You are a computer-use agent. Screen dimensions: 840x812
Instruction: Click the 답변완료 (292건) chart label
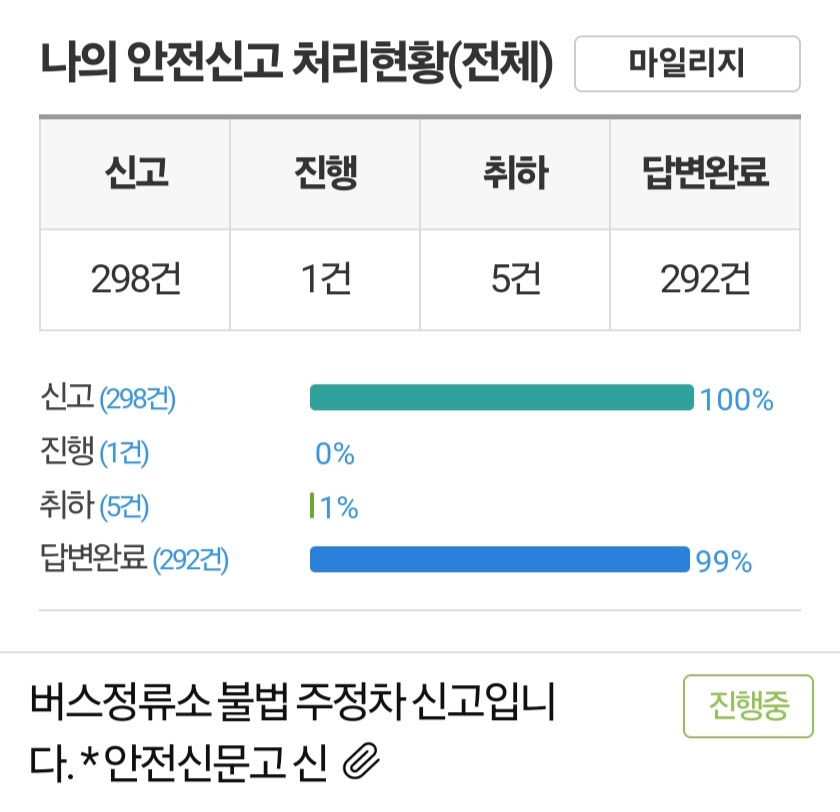click(x=134, y=559)
